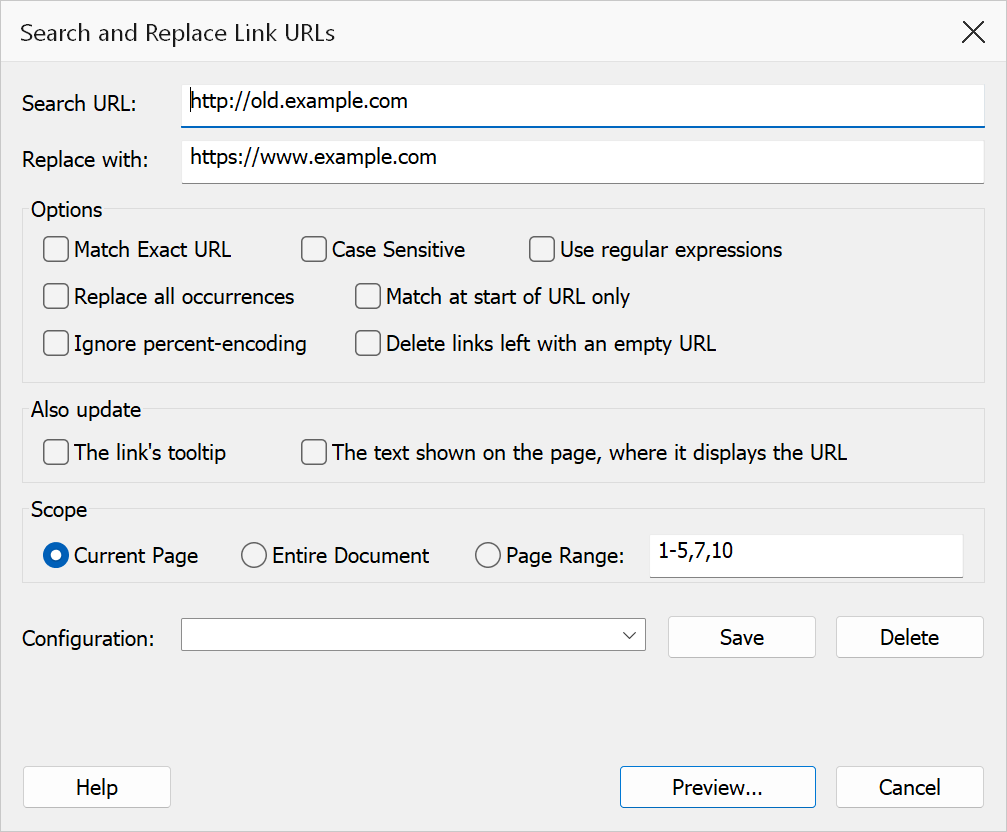Click the Delete configuration button

pyautogui.click(x=909, y=637)
